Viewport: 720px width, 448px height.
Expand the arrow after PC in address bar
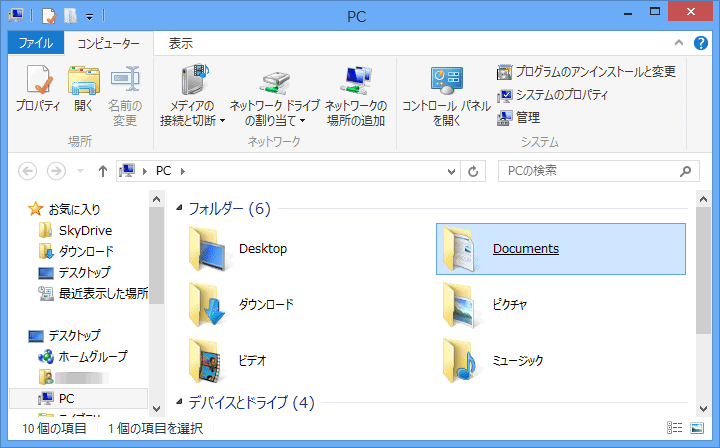click(183, 171)
